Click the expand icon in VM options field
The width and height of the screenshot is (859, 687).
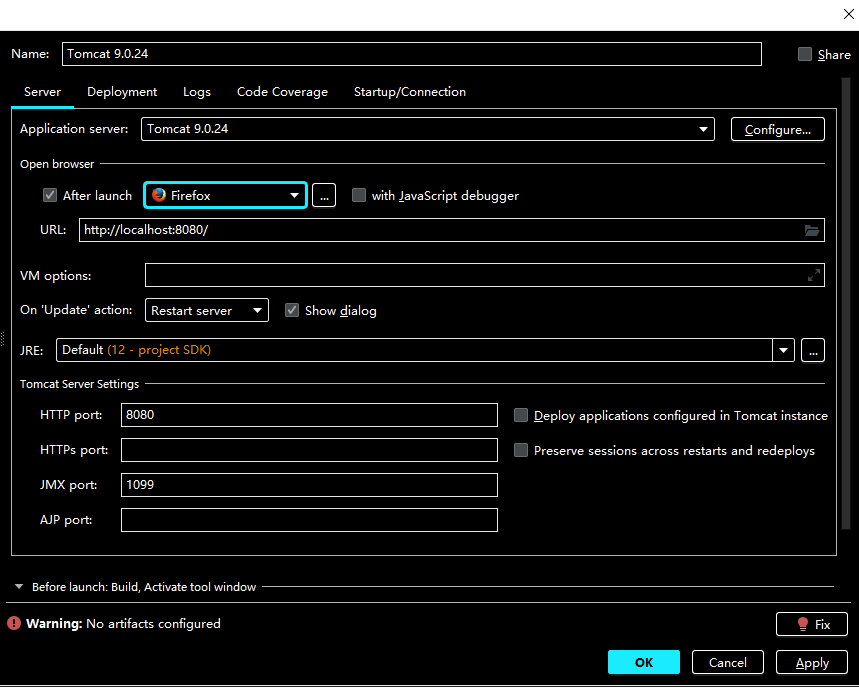point(814,275)
